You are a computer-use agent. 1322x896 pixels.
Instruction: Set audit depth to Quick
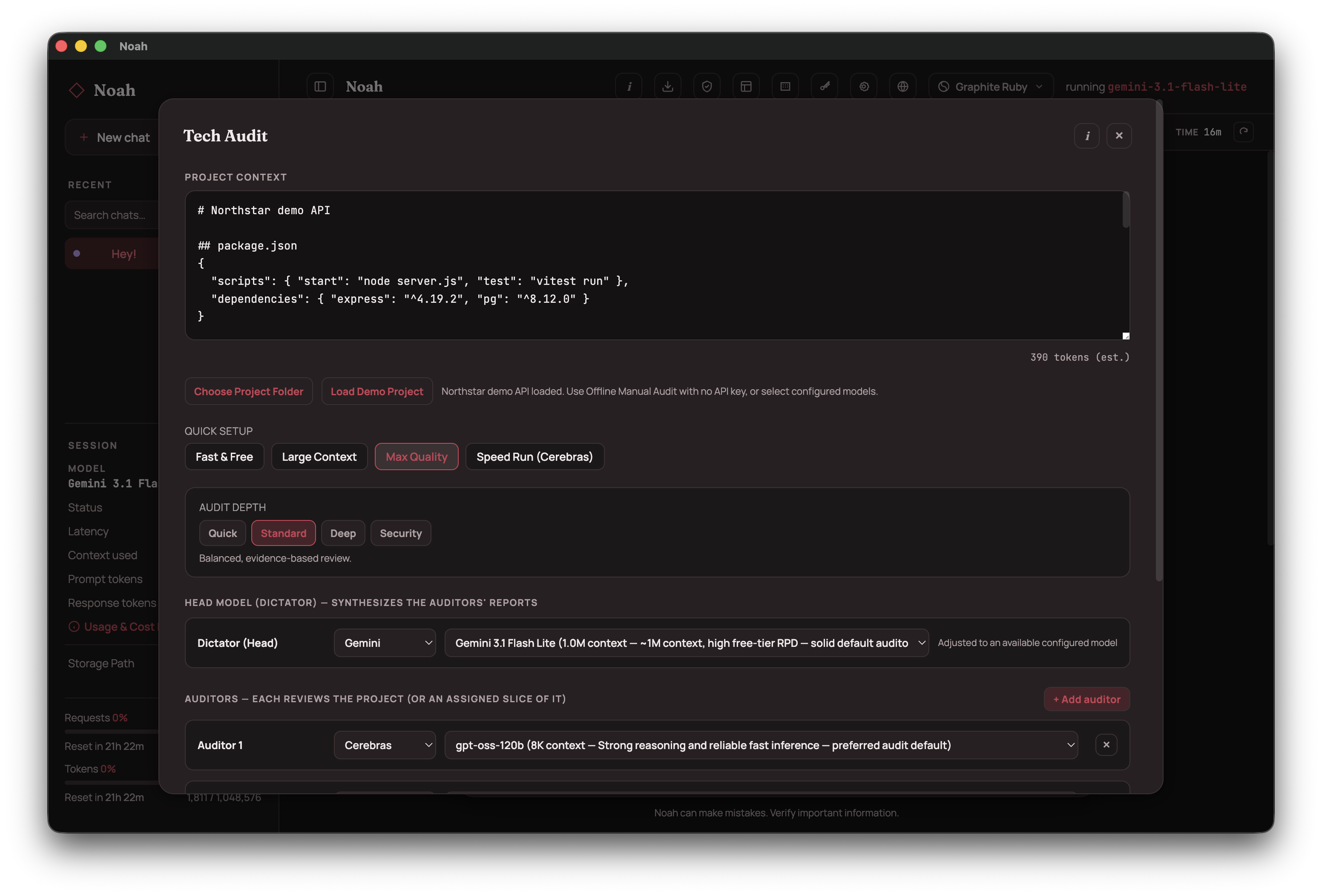pyautogui.click(x=222, y=533)
